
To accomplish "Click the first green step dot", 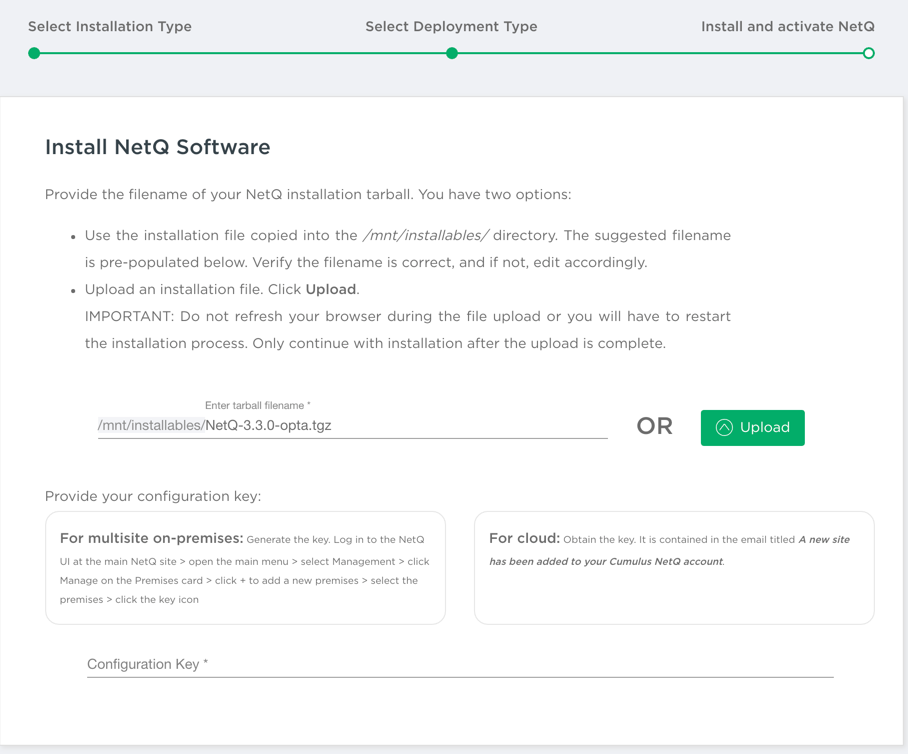I will click(x=34, y=53).
